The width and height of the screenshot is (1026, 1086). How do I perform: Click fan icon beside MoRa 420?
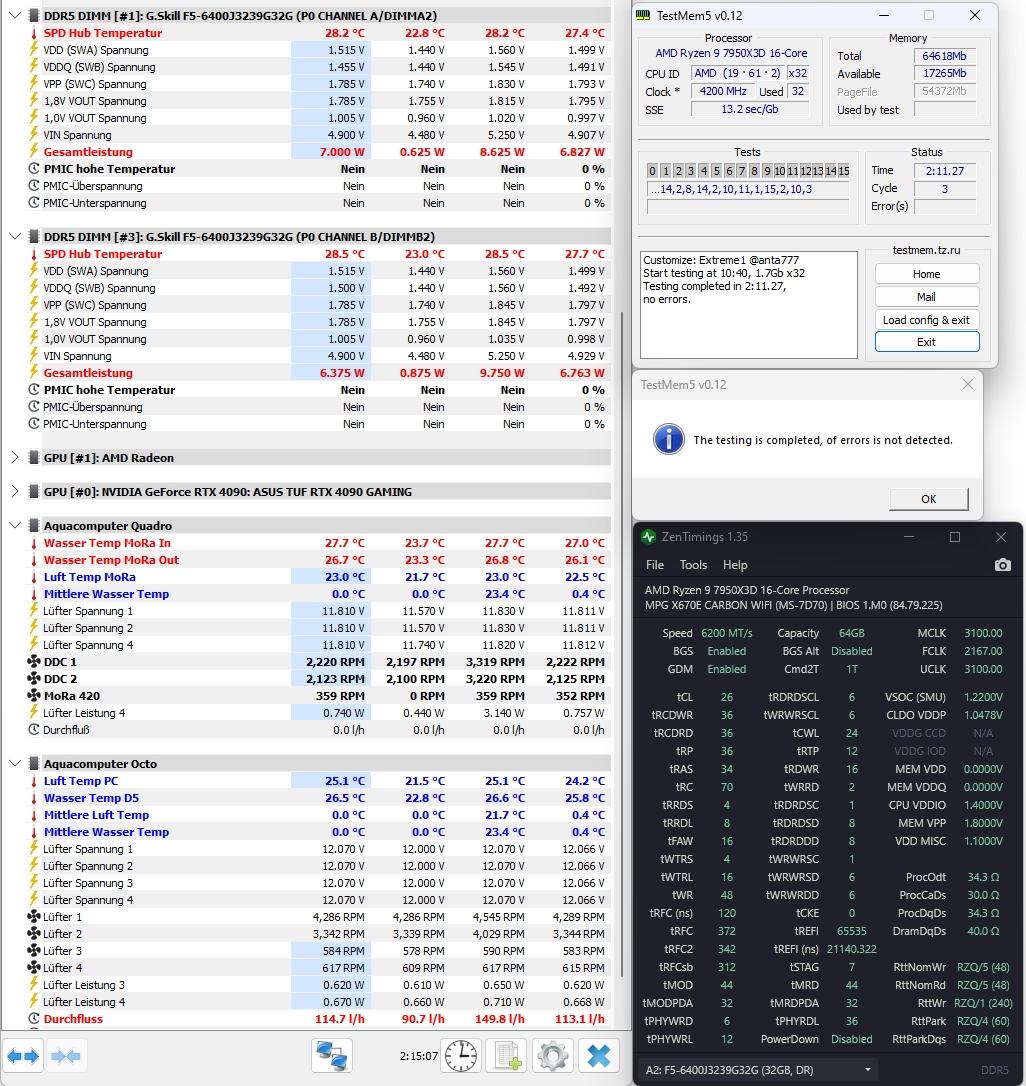point(33,695)
